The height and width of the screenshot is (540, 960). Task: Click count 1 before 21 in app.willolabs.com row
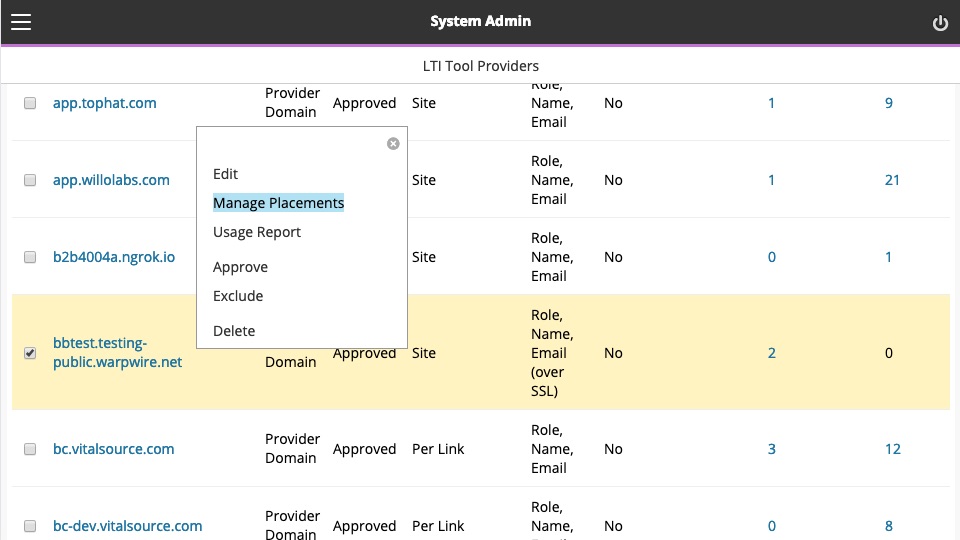pos(771,180)
